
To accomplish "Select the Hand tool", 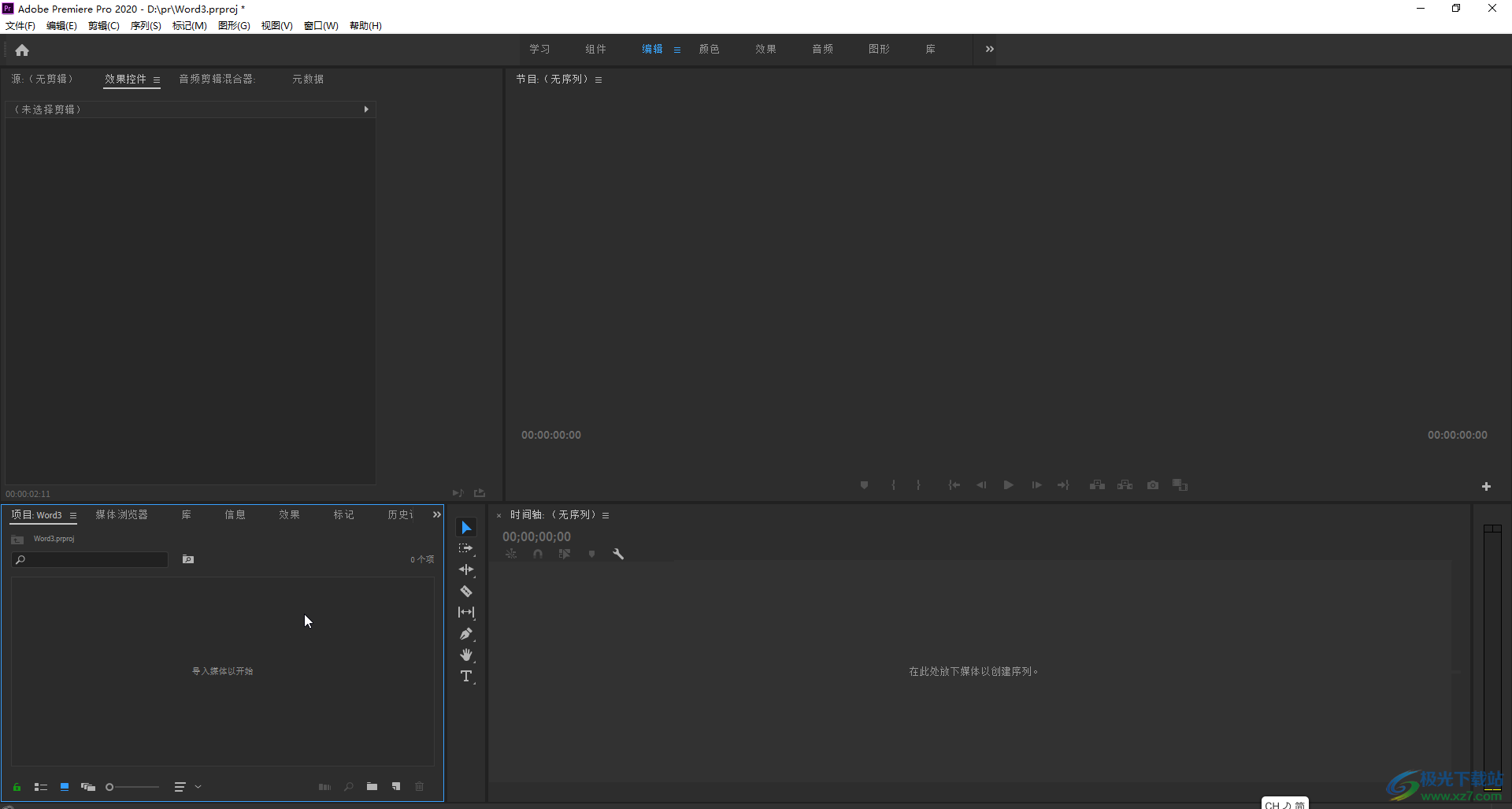I will (466, 655).
